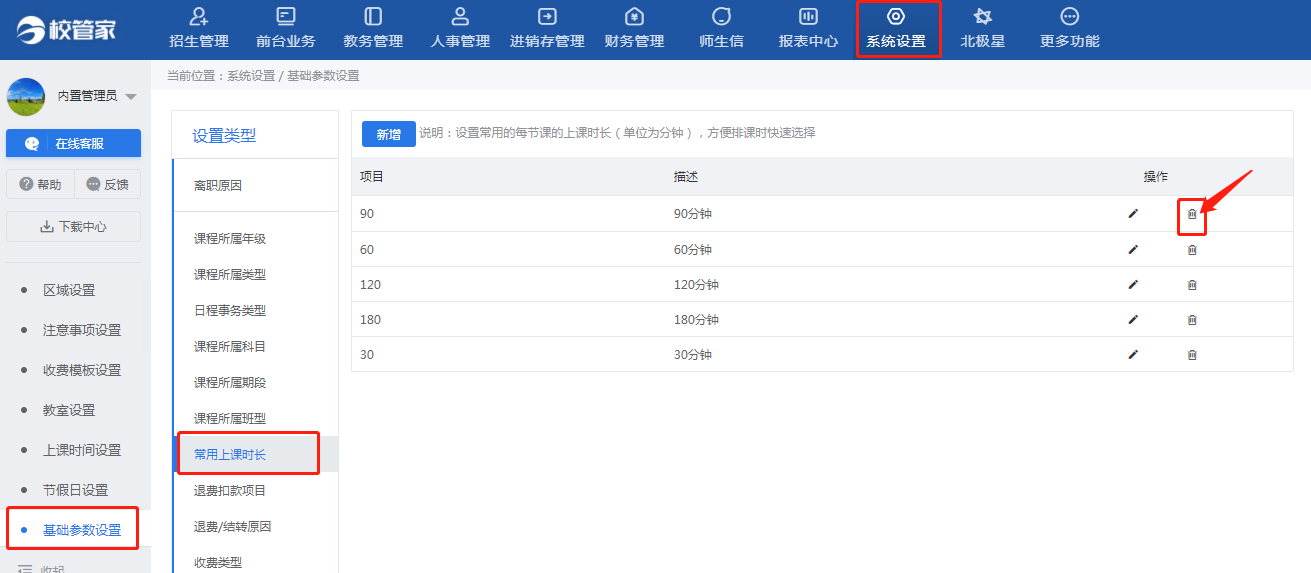Select 节假日设置 in the sidebar

click(75, 490)
